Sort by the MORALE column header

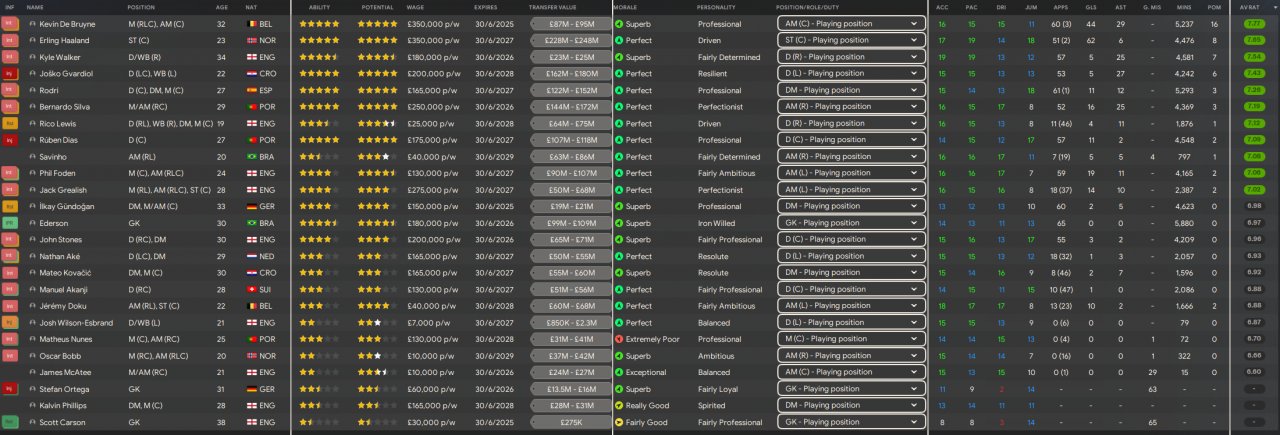coord(625,7)
